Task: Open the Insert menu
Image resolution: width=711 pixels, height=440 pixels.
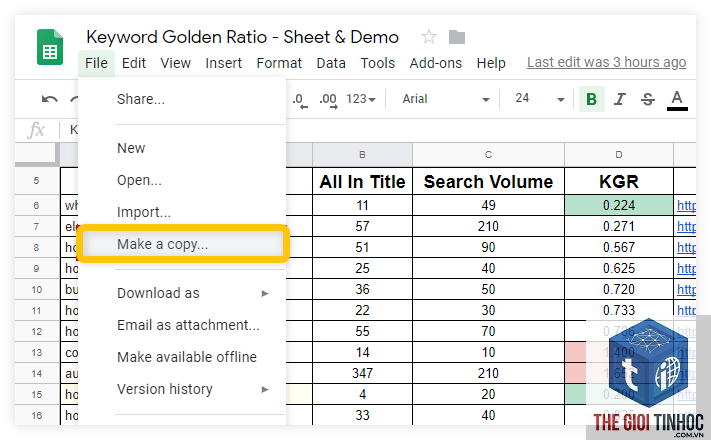Action: 224,63
